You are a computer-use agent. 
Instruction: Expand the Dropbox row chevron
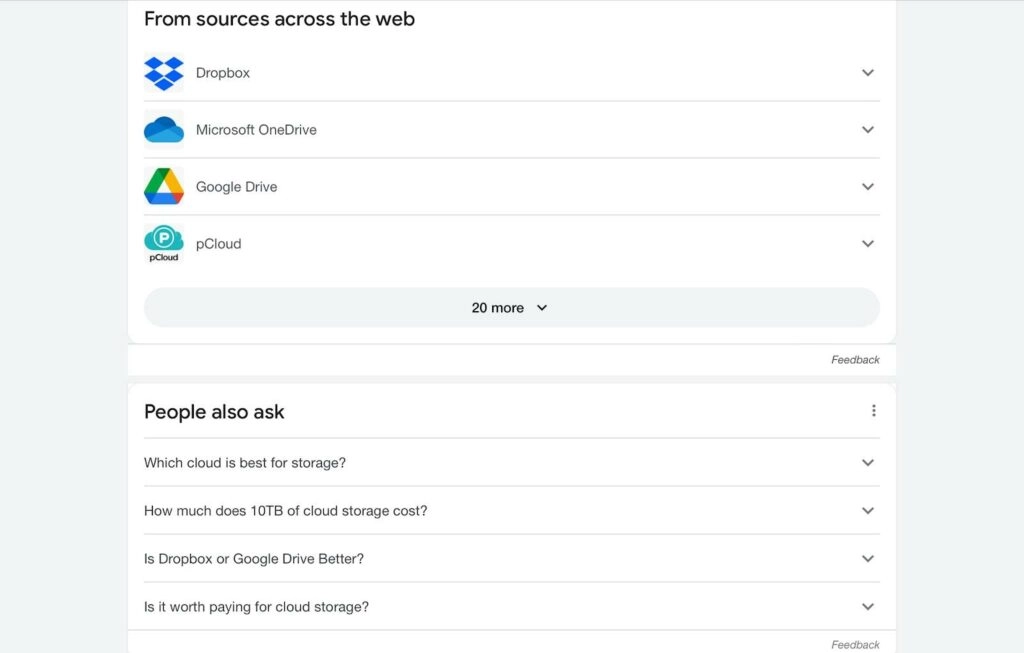tap(867, 73)
